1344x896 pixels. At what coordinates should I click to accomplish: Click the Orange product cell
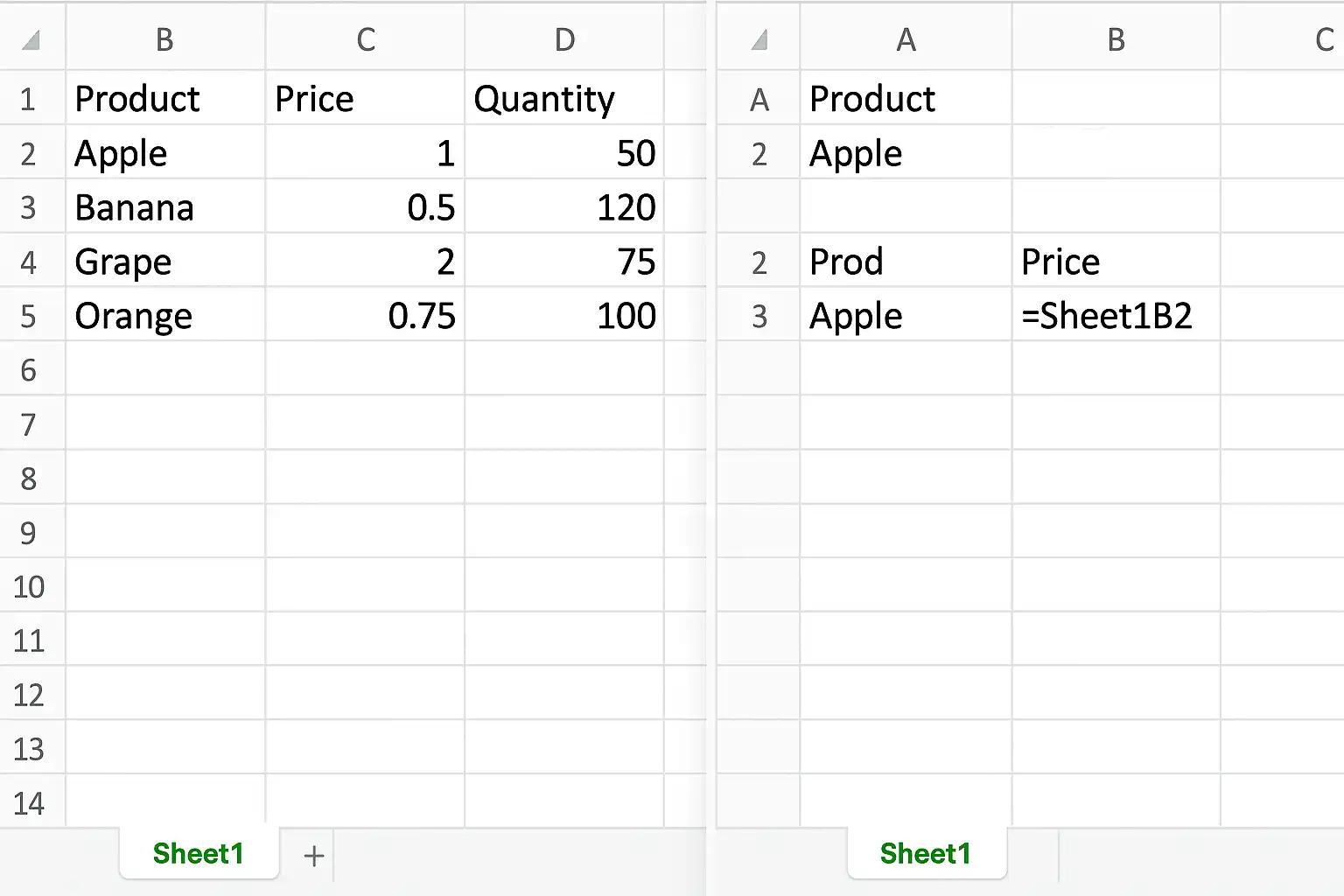(165, 316)
